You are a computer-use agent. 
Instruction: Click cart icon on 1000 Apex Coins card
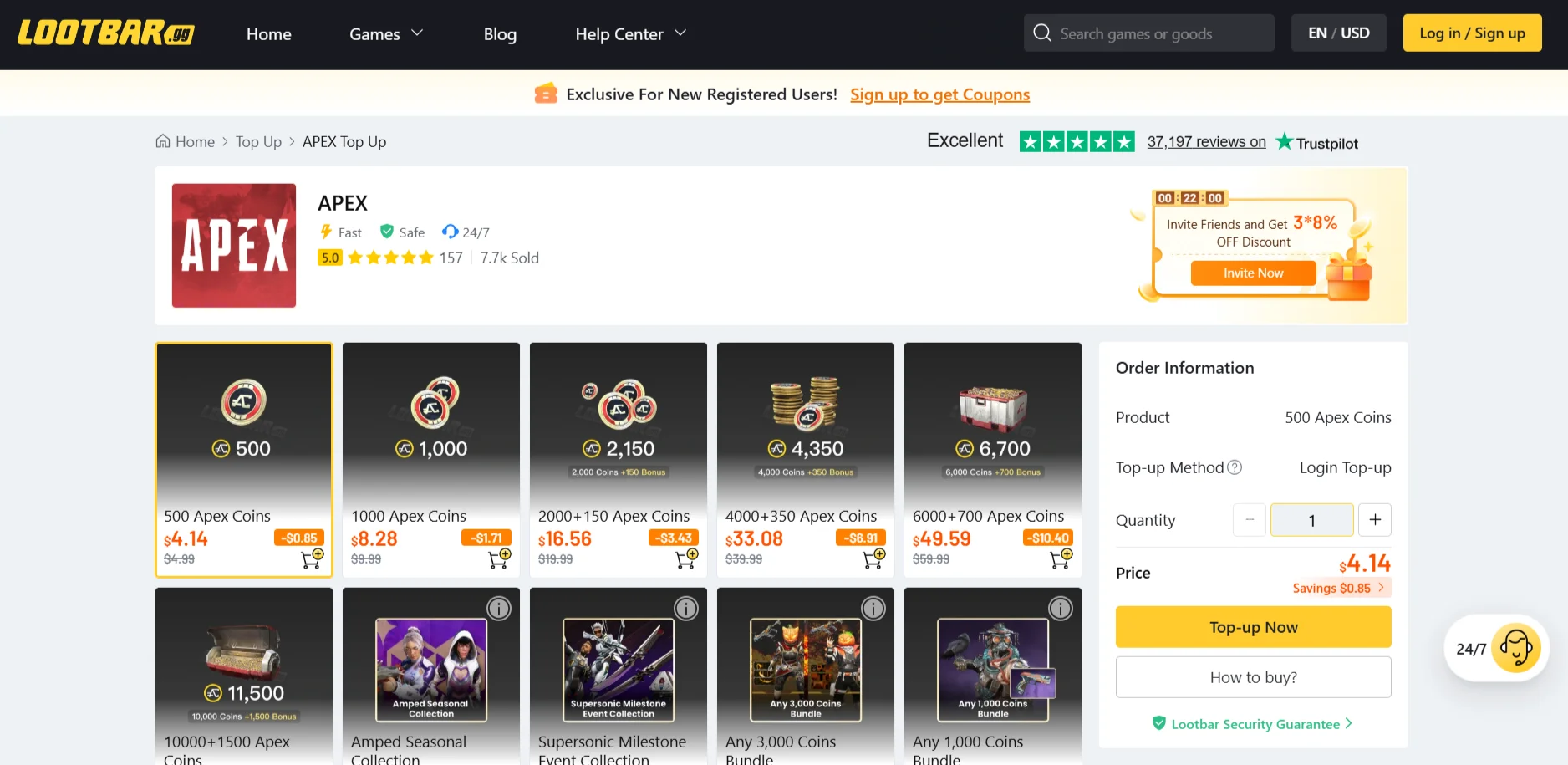tap(498, 558)
